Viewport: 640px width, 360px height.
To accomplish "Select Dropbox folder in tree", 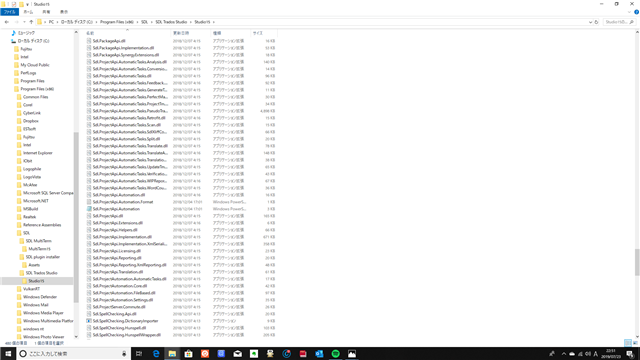I will tap(31, 121).
